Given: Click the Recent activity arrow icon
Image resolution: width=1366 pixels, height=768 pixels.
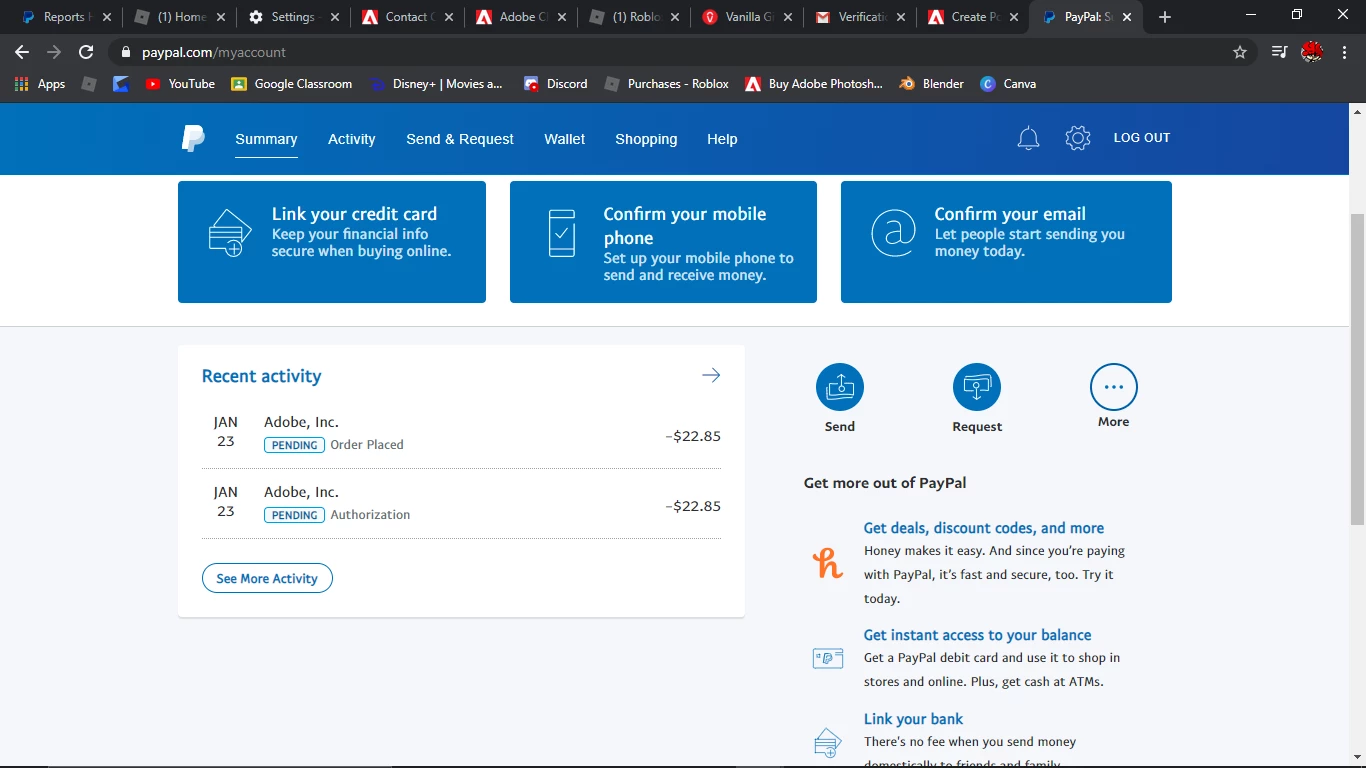Looking at the screenshot, I should 711,375.
